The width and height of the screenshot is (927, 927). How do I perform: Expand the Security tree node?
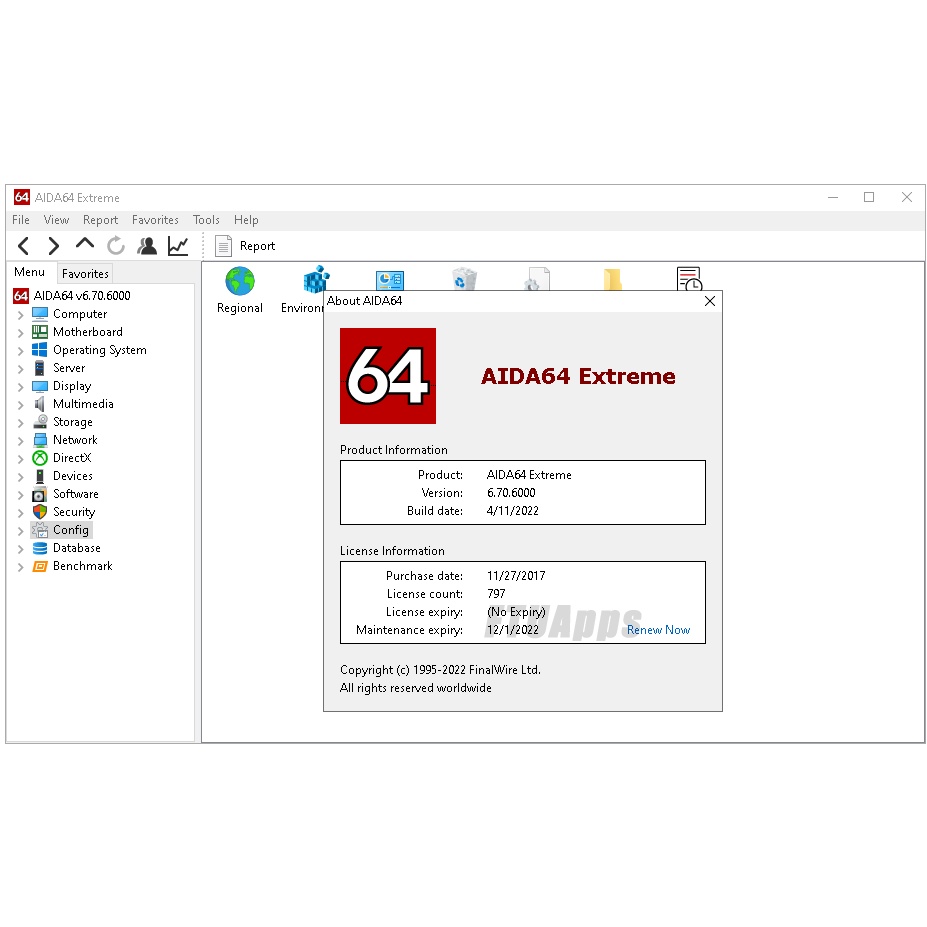pos(21,513)
